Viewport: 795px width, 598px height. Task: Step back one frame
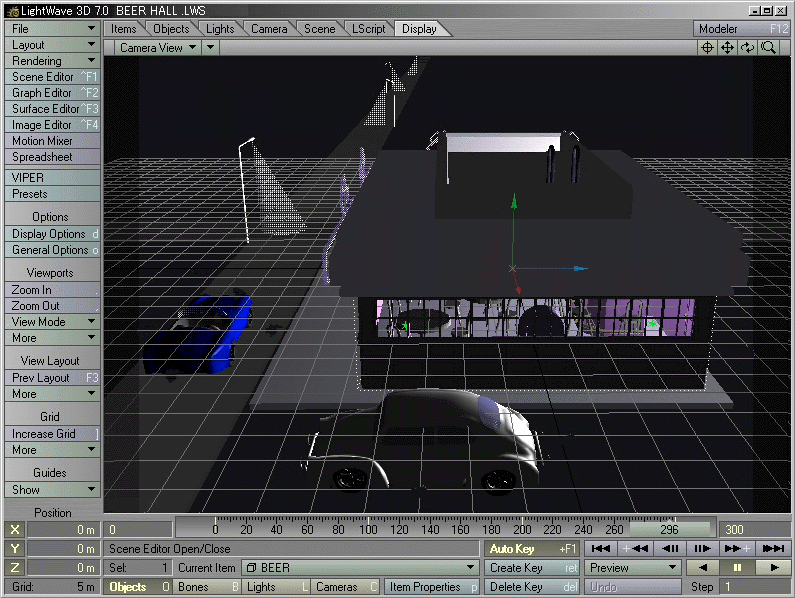[x=670, y=548]
